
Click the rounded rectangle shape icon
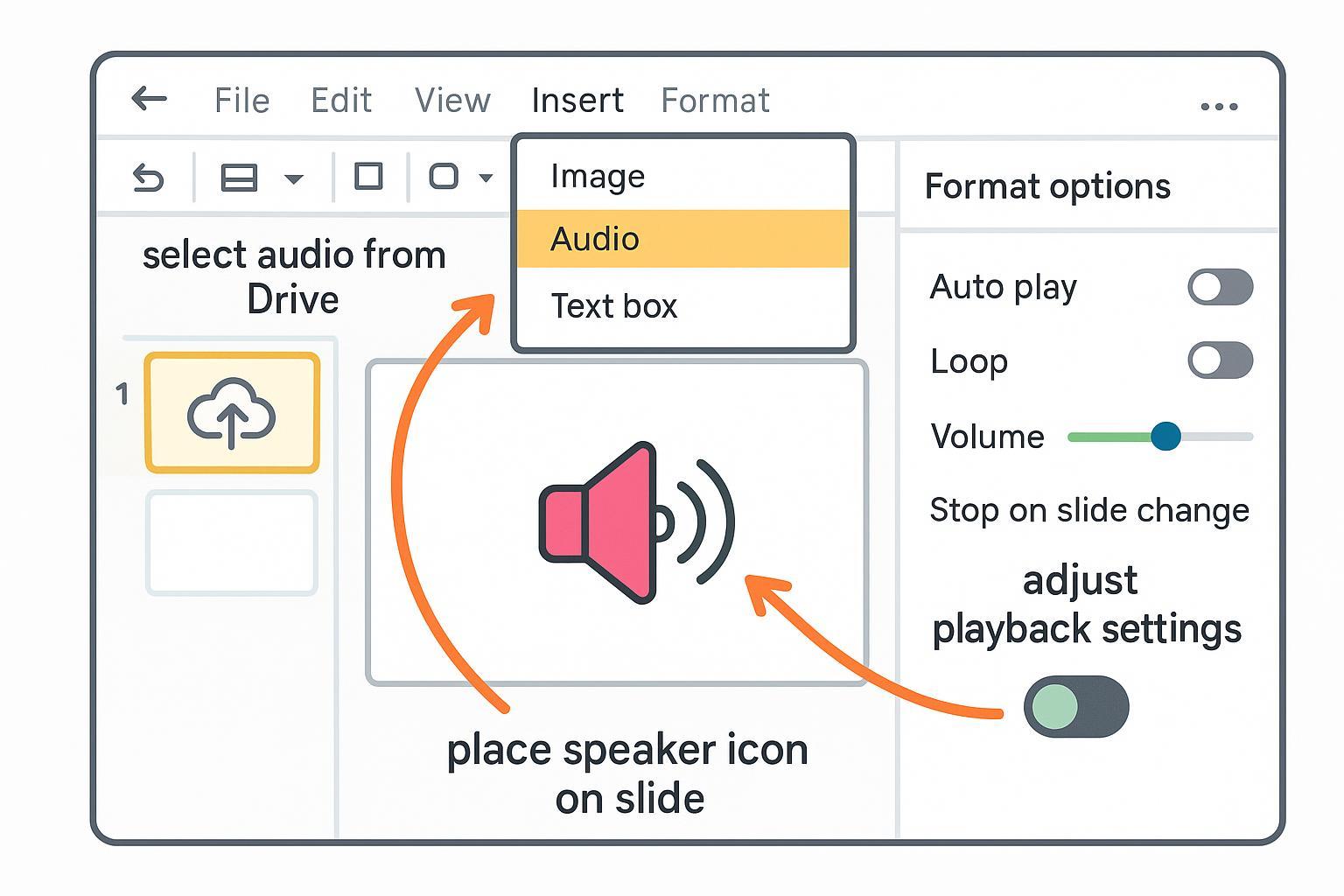[x=444, y=177]
